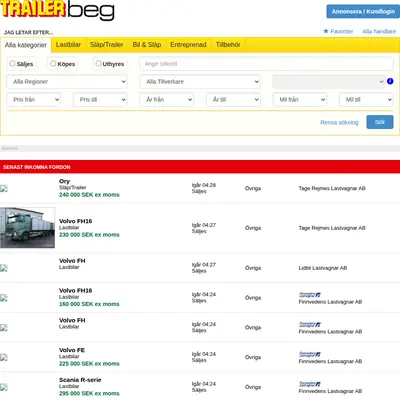Click the Ange sökord search field
400x400 pixels.
tap(266, 64)
